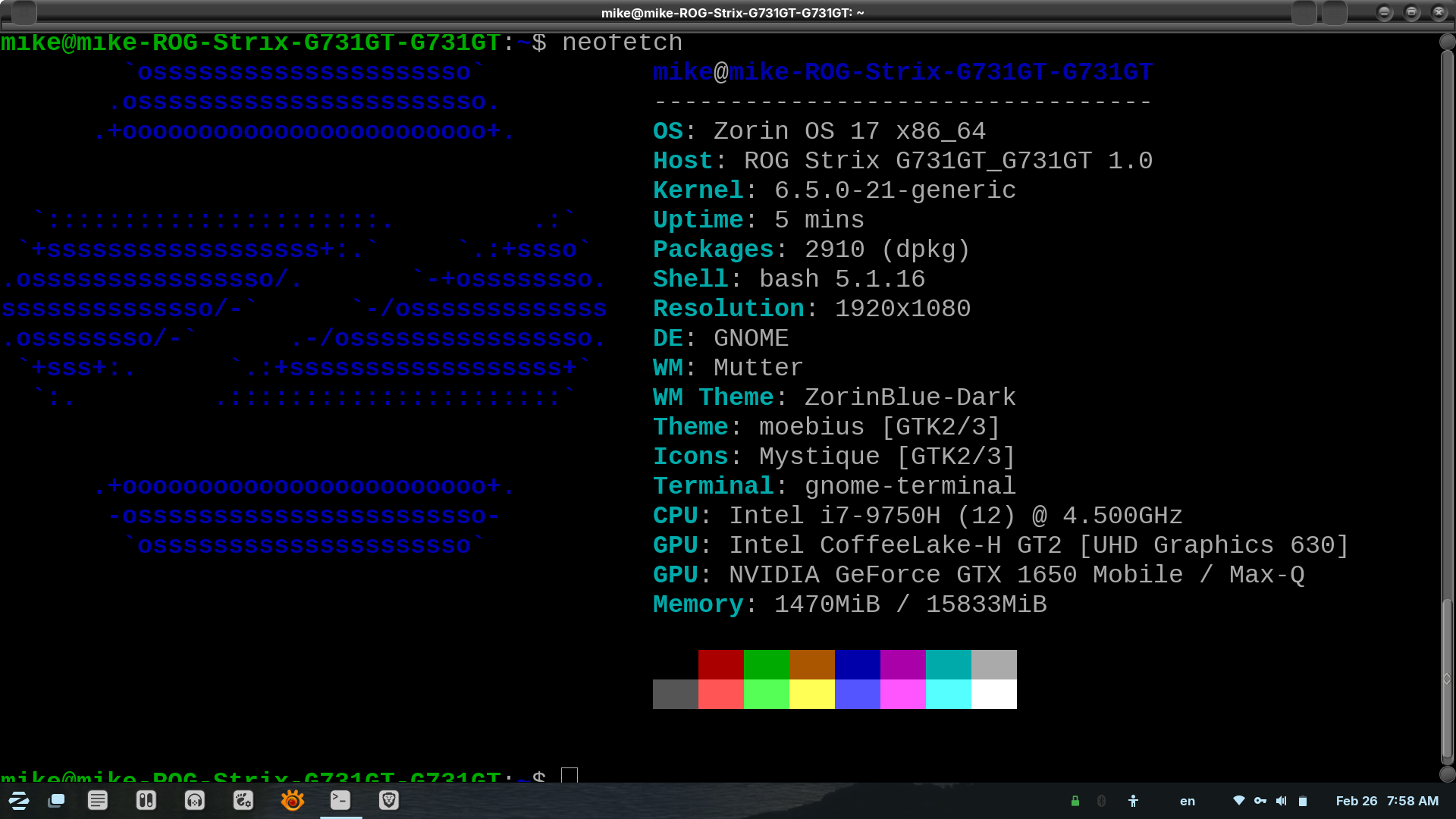Open the Zorin start menu
This screenshot has width=1456, height=819.
(x=19, y=801)
